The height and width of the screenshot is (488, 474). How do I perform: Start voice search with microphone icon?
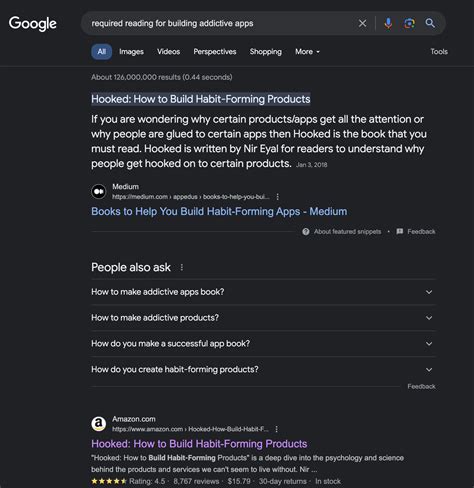(x=388, y=23)
